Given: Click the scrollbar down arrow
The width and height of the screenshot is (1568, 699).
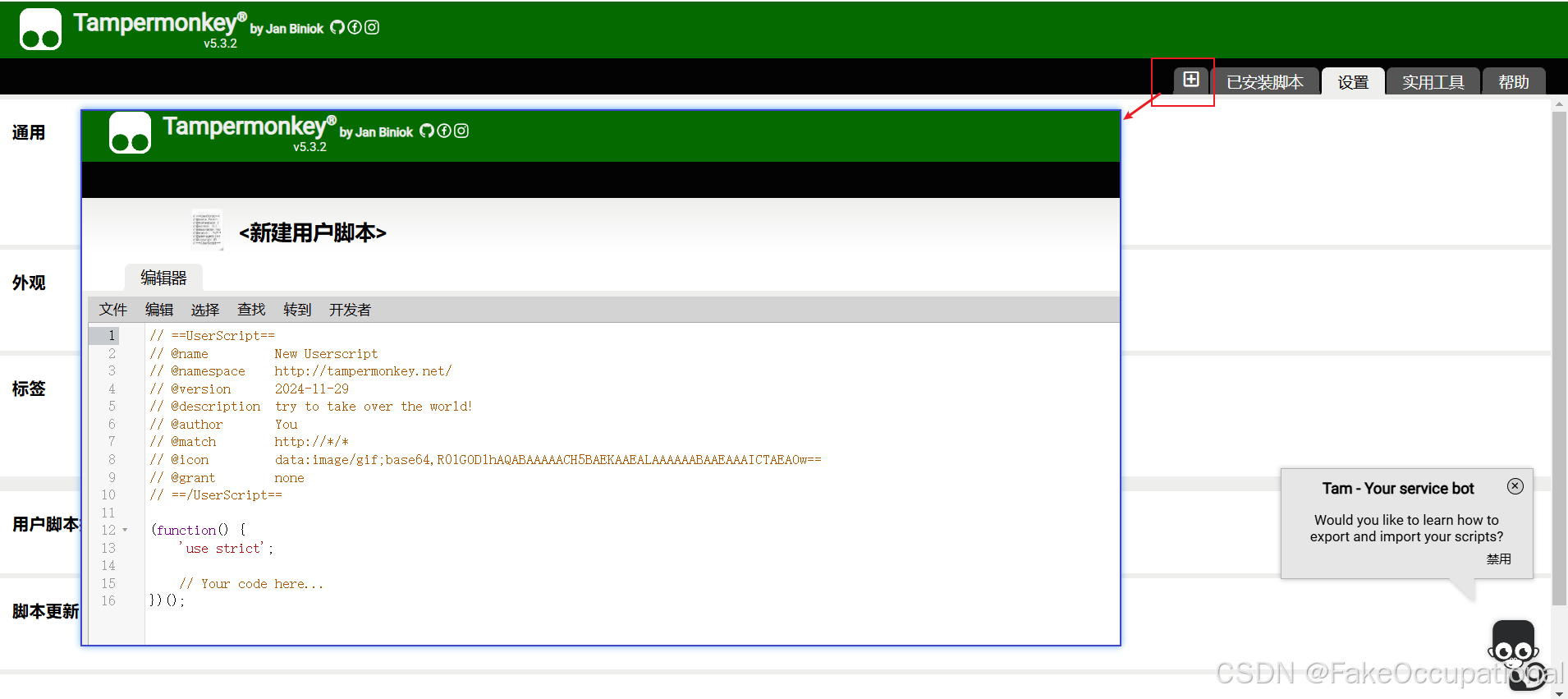Looking at the screenshot, I should [x=1560, y=693].
